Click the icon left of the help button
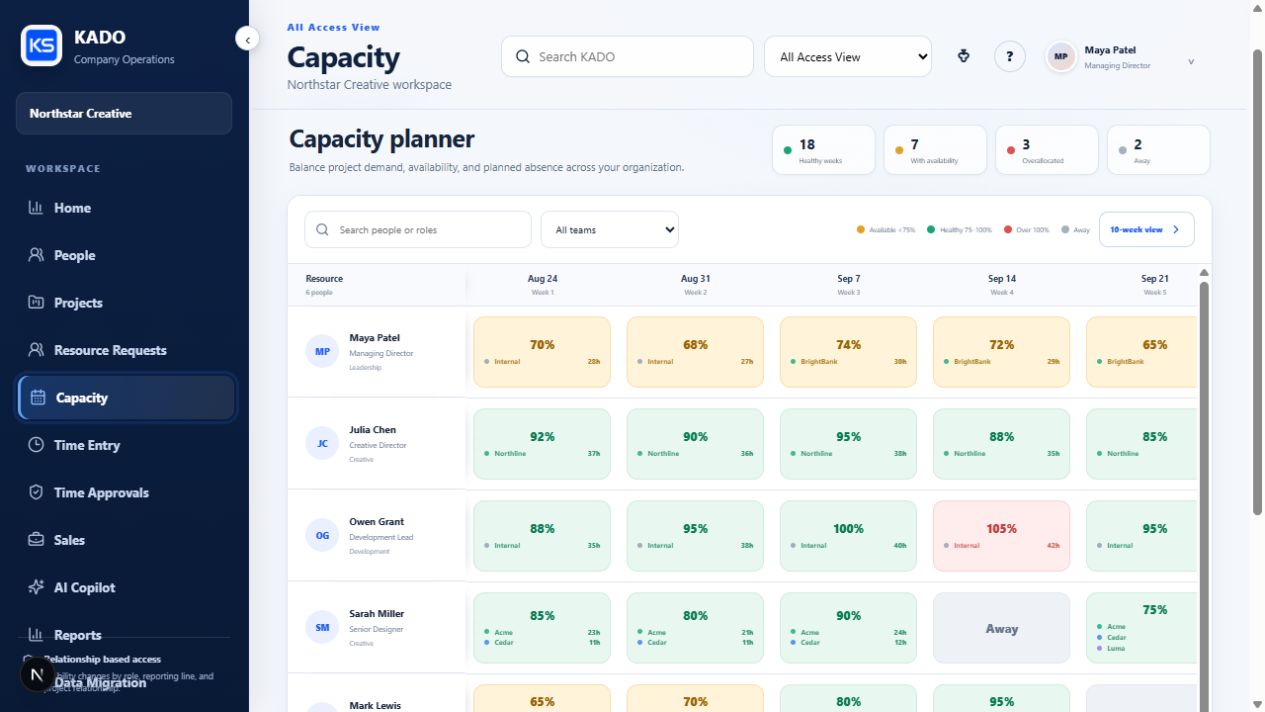 [964, 56]
